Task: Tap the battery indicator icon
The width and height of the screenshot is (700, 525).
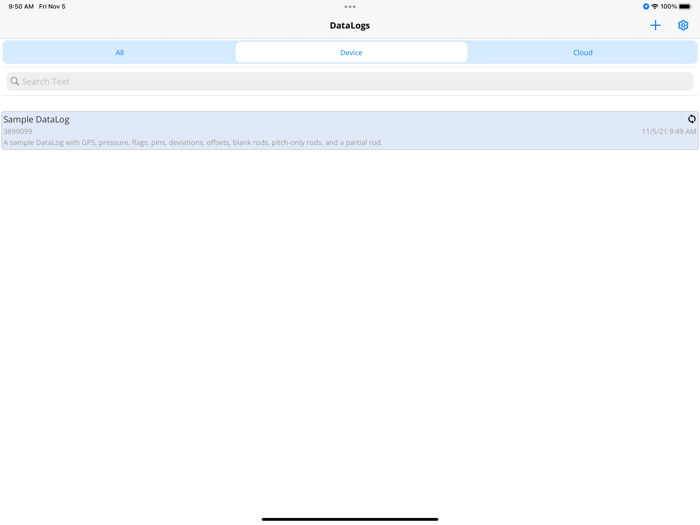Action: tap(685, 6)
